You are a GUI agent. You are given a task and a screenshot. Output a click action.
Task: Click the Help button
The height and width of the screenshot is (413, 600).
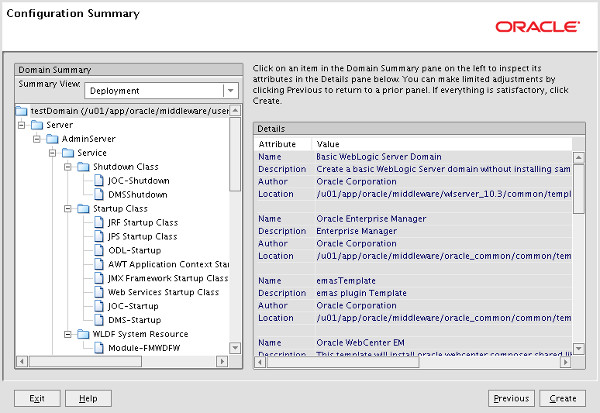tap(88, 398)
